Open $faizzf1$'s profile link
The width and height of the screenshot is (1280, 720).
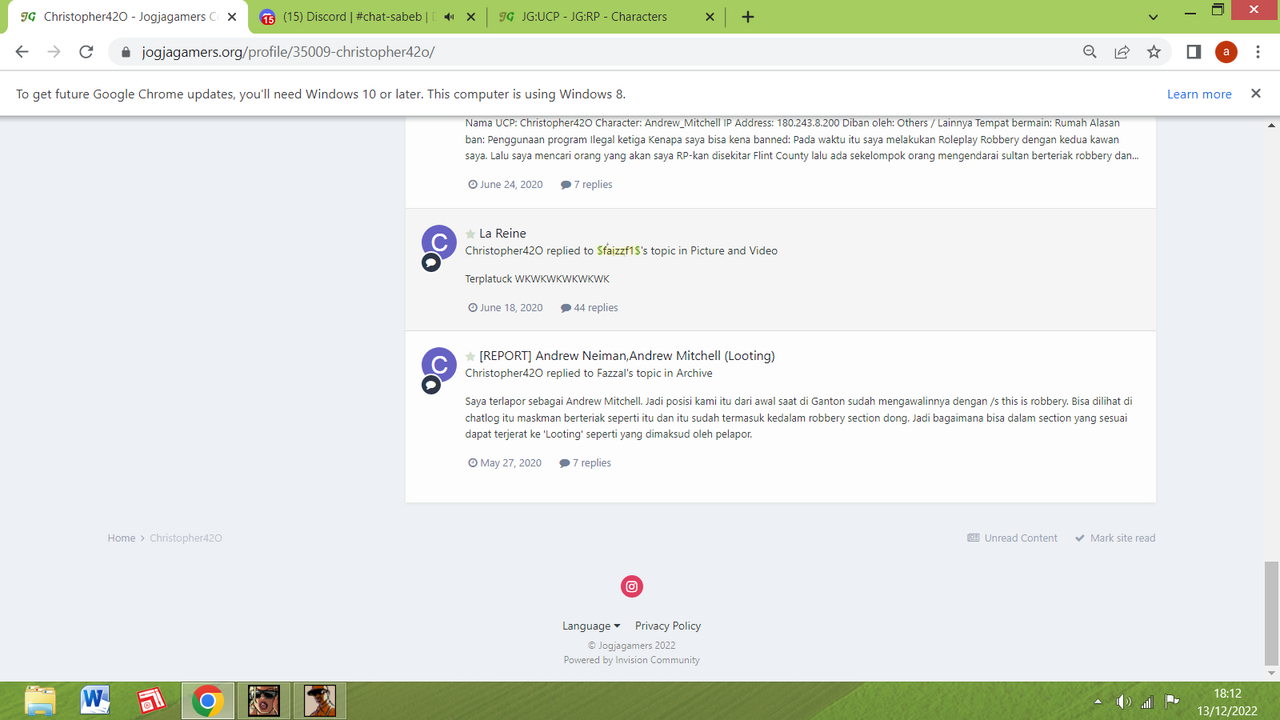619,251
